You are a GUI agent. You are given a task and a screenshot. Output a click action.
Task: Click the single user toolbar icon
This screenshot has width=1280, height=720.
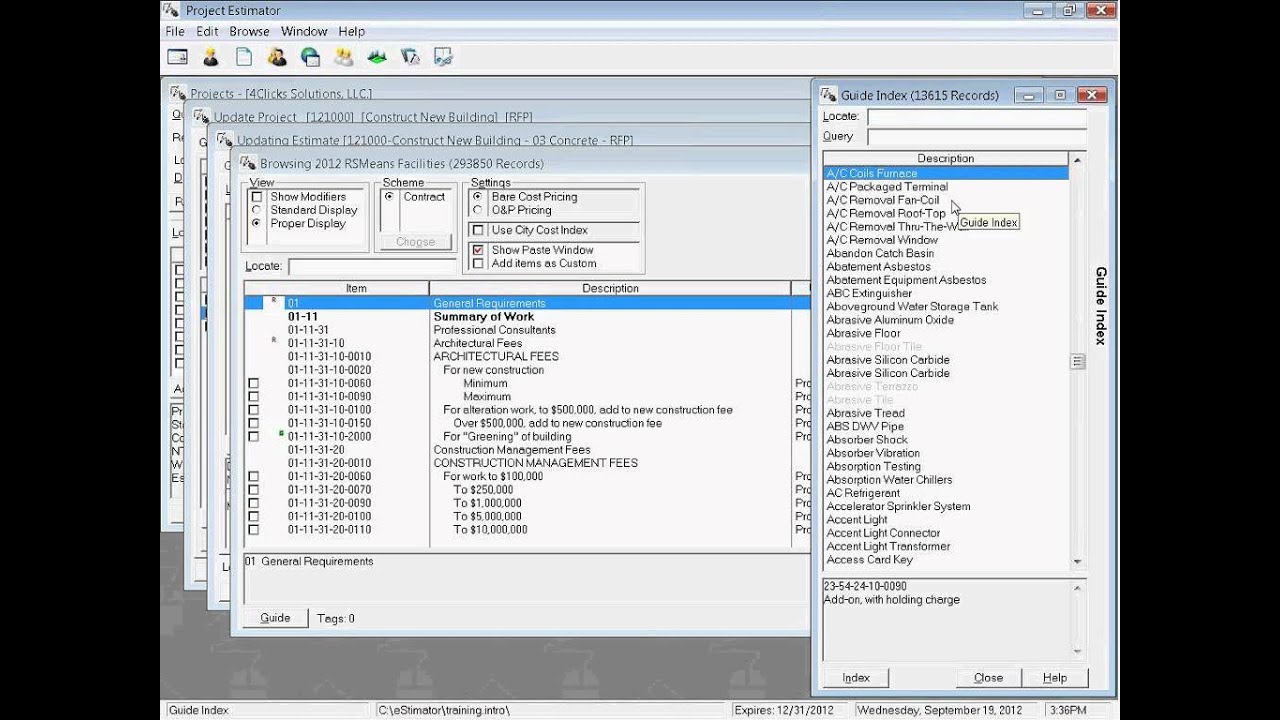point(210,57)
